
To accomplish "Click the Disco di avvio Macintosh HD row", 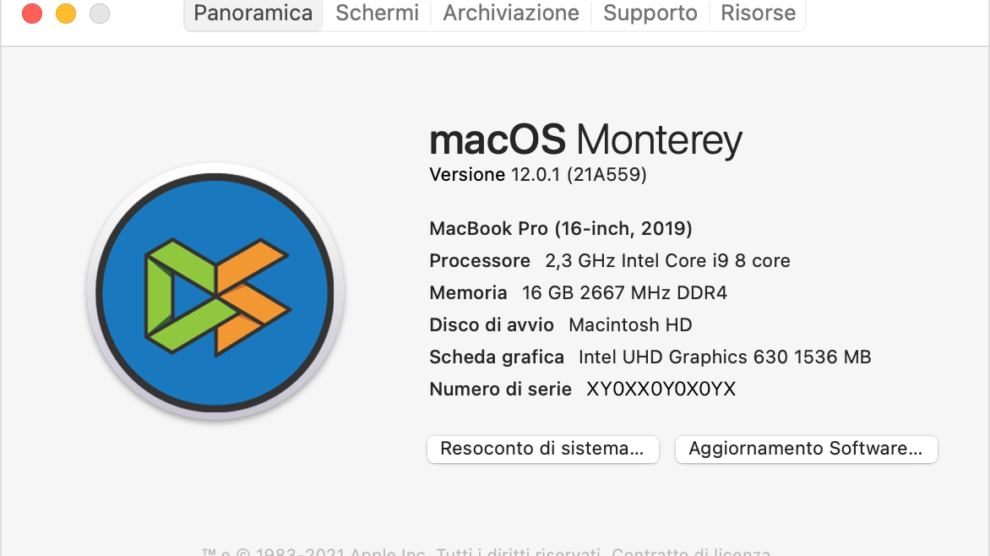I will coord(560,325).
